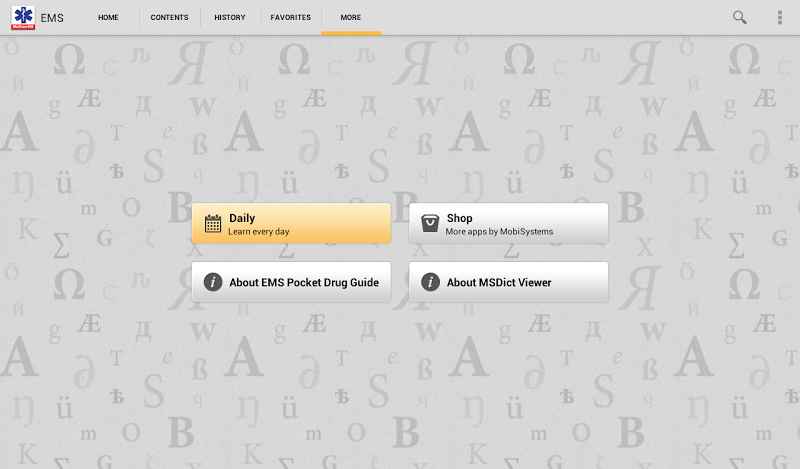Open the CONTENTS tab

pos(169,17)
